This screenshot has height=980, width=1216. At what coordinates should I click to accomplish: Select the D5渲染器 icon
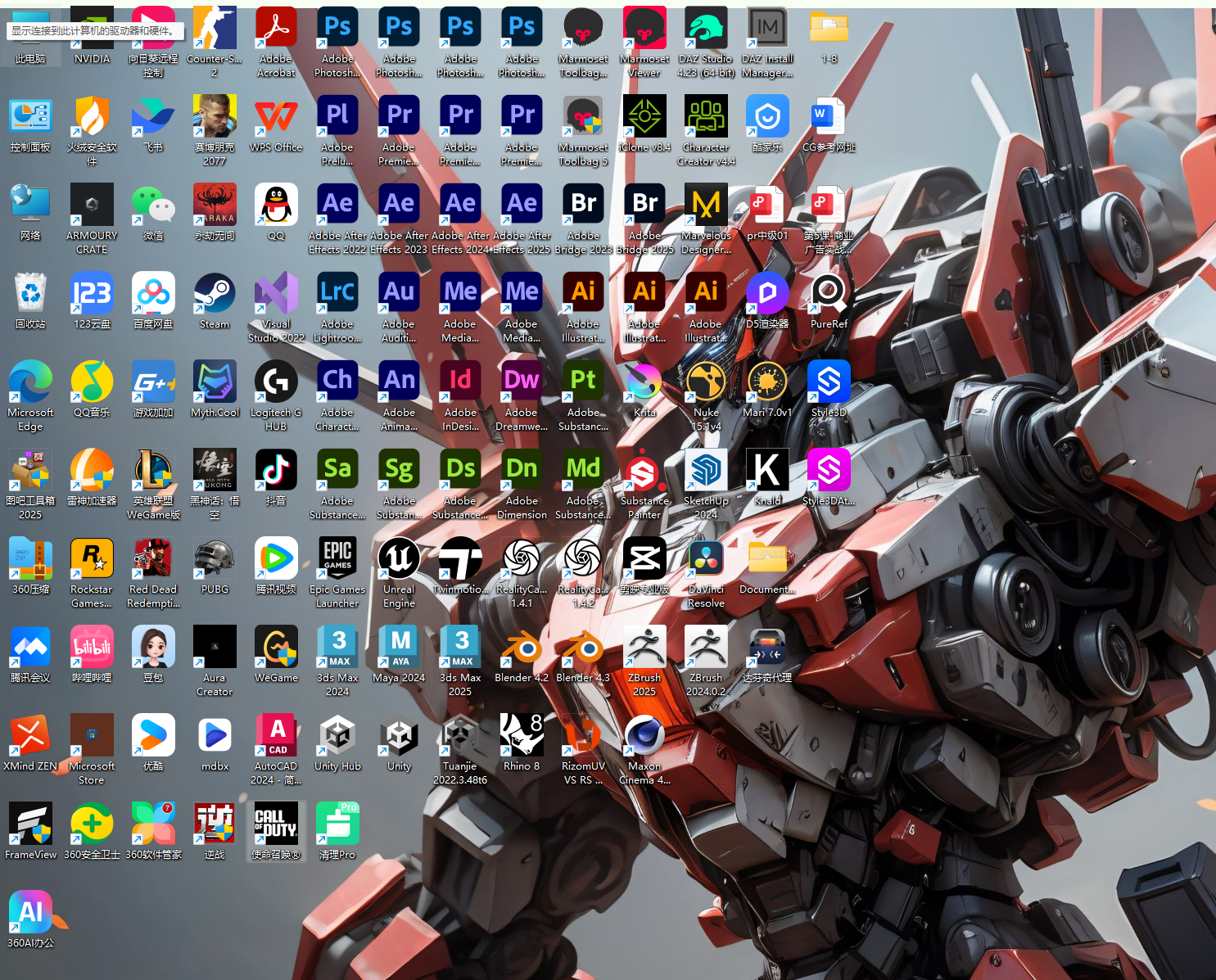767,301
